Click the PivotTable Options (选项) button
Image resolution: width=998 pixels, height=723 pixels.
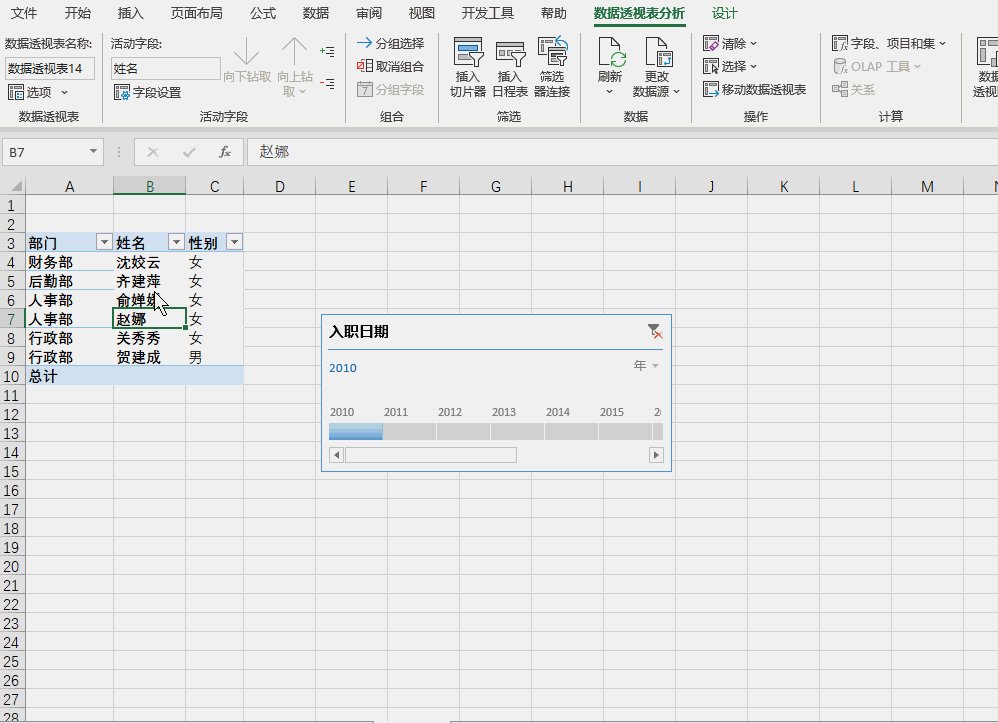coord(30,92)
